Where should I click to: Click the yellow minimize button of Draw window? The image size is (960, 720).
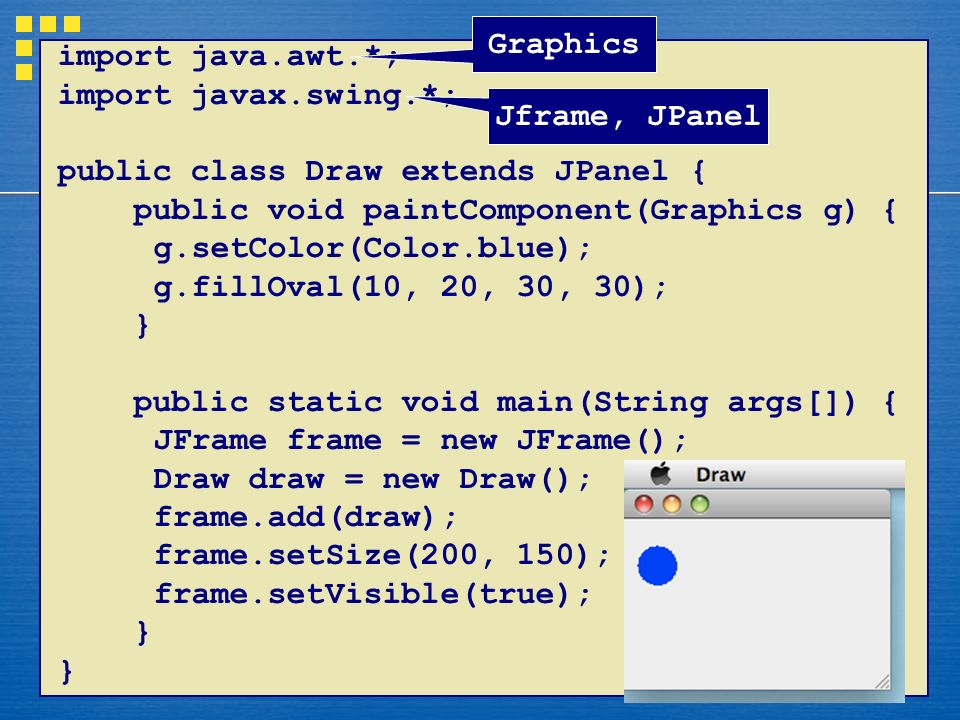point(672,504)
